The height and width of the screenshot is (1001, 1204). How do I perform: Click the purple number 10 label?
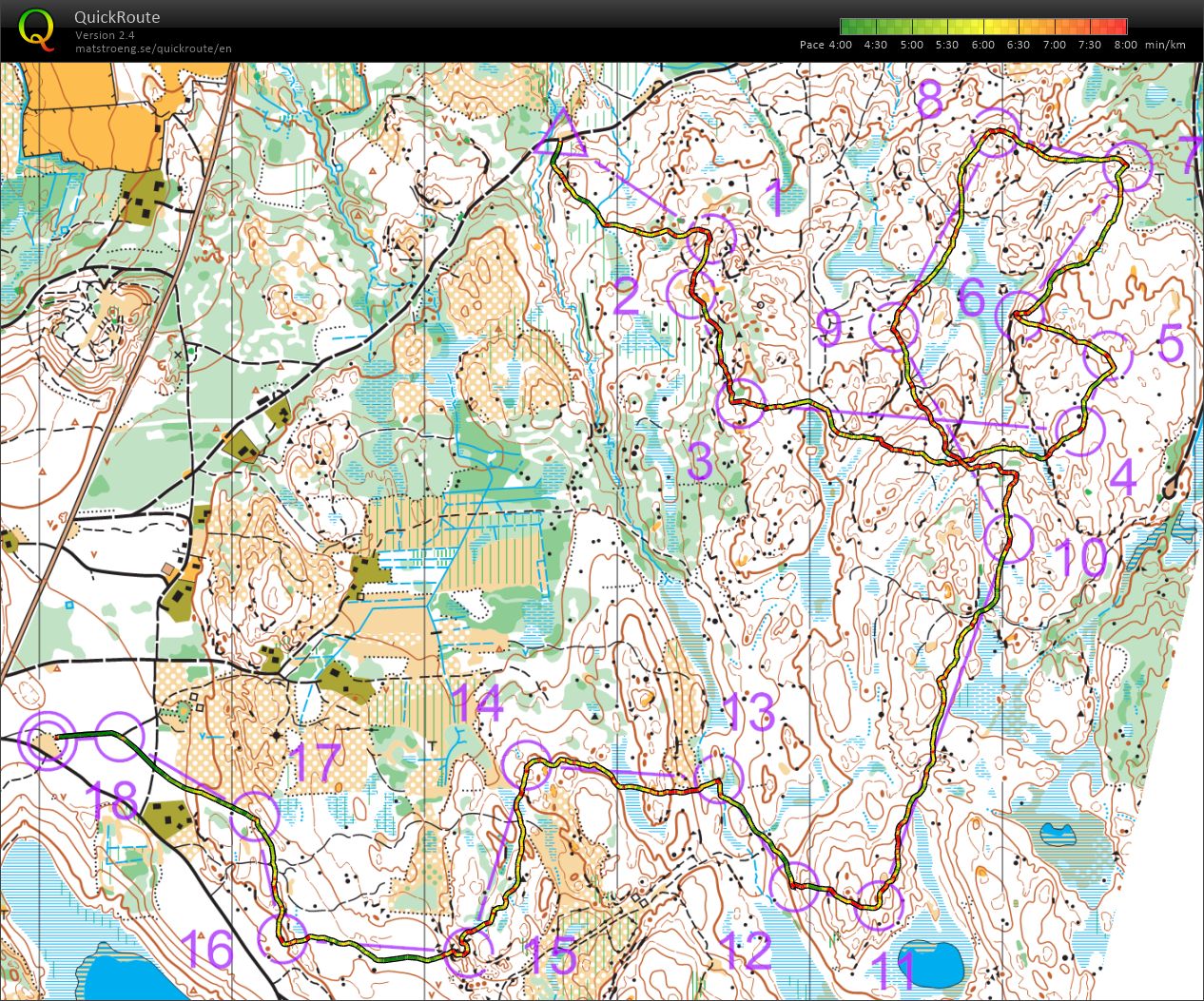tap(1082, 558)
